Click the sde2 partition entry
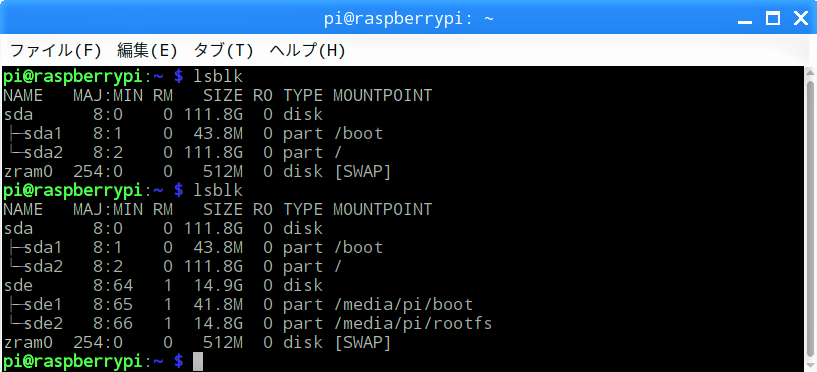817x372 pixels. [x=43, y=324]
